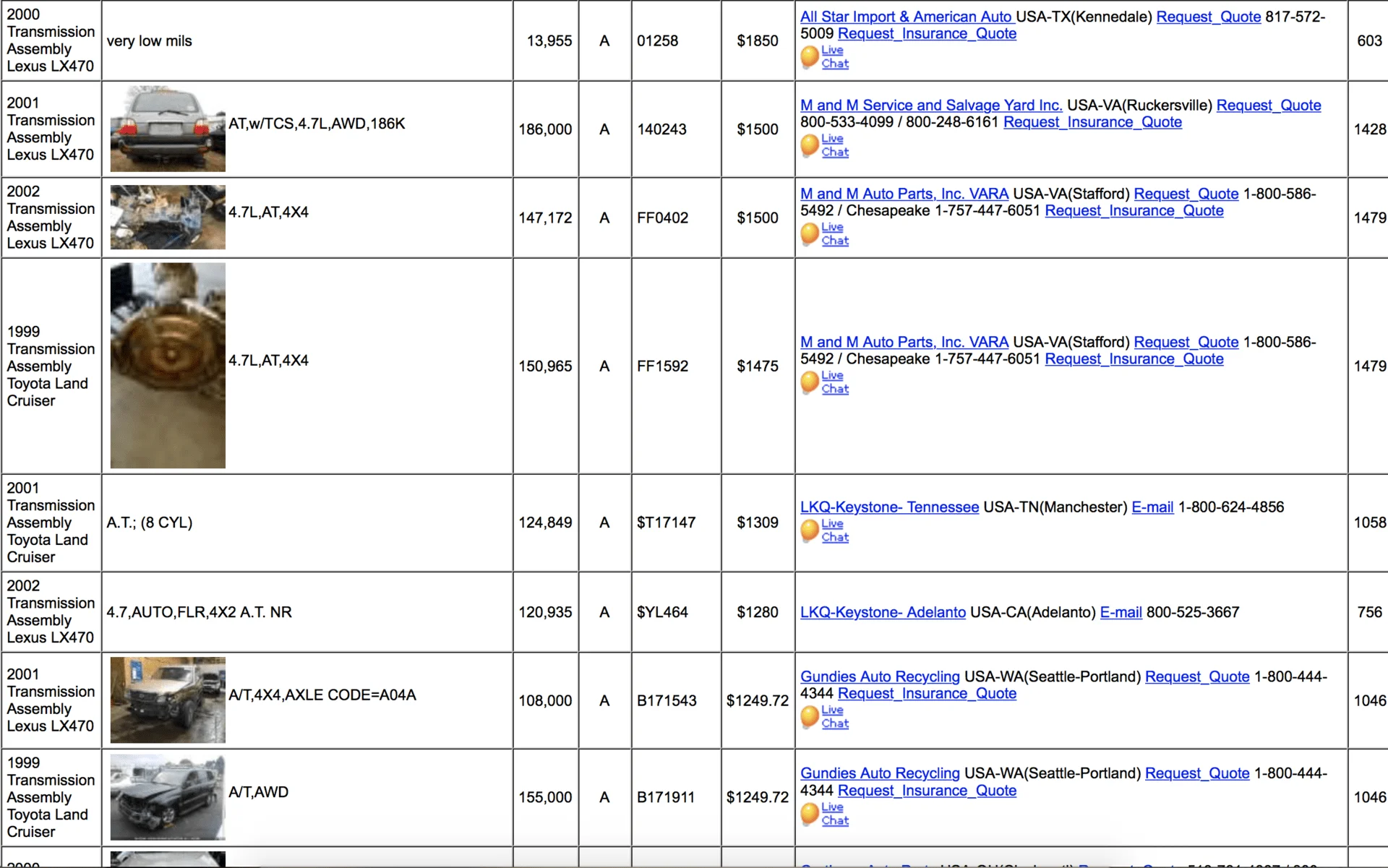Request quote for stock B171543
This screenshot has height=868, width=1388.
click(x=1198, y=676)
